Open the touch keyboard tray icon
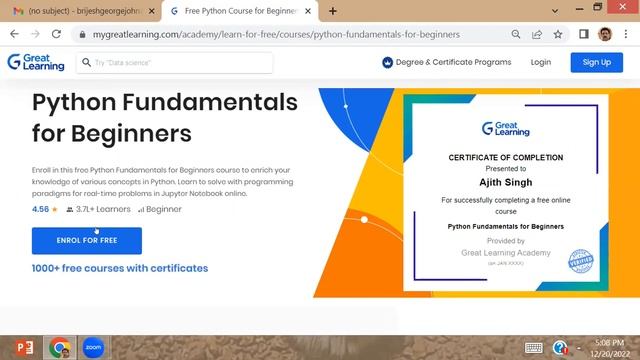 [x=533, y=348]
